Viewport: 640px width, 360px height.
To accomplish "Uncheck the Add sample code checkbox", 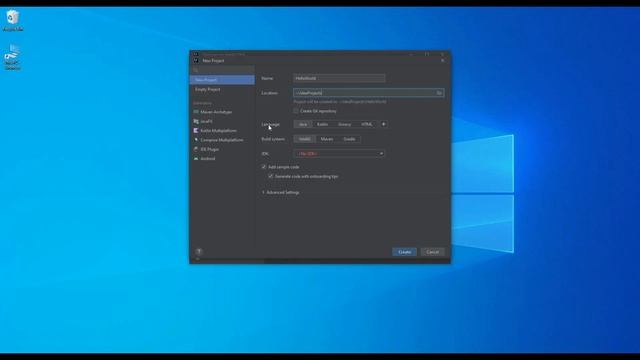I will pos(264,167).
